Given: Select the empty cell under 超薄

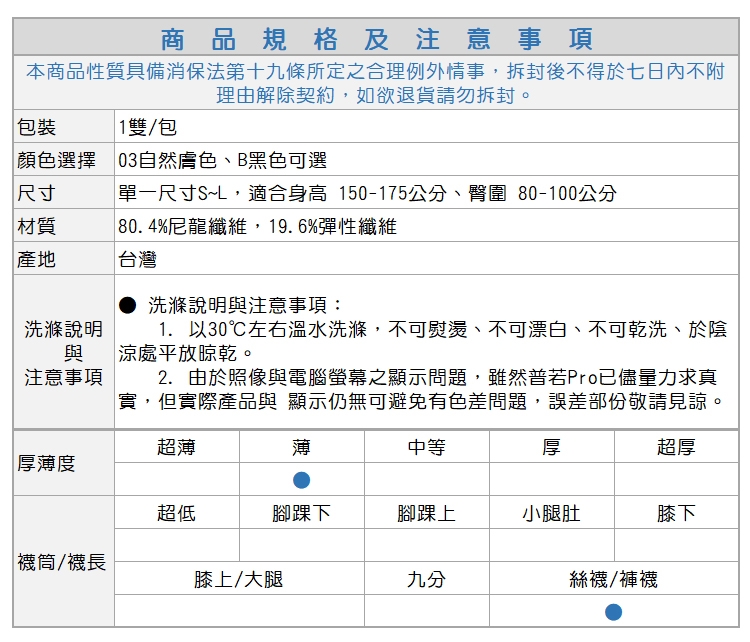Looking at the screenshot, I should 176,479.
